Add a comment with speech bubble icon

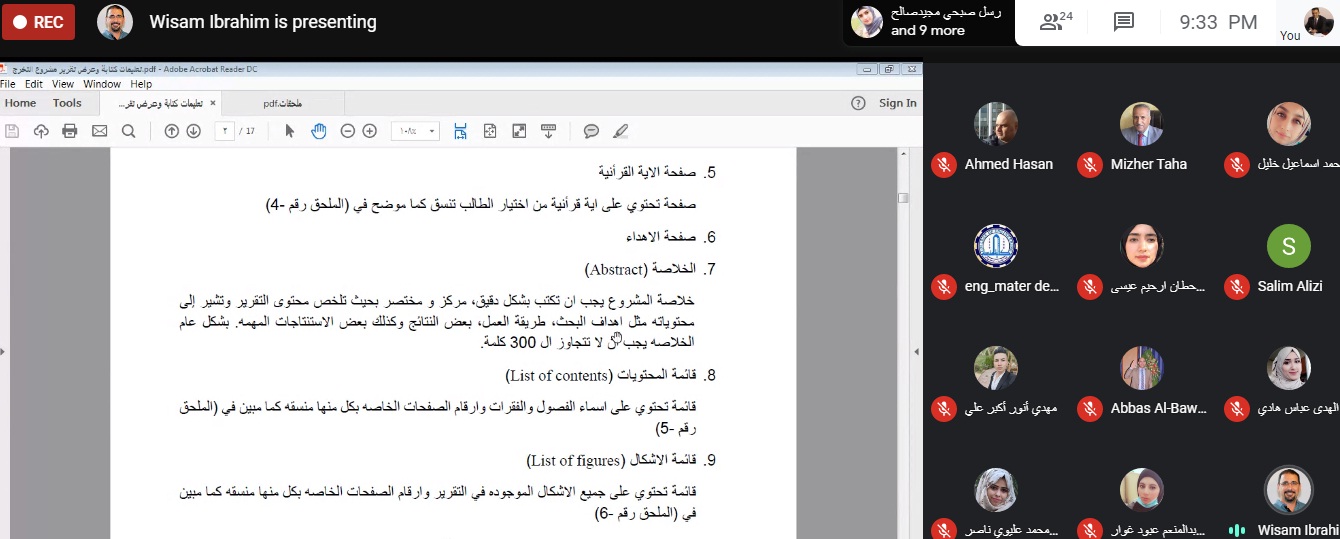tap(591, 131)
